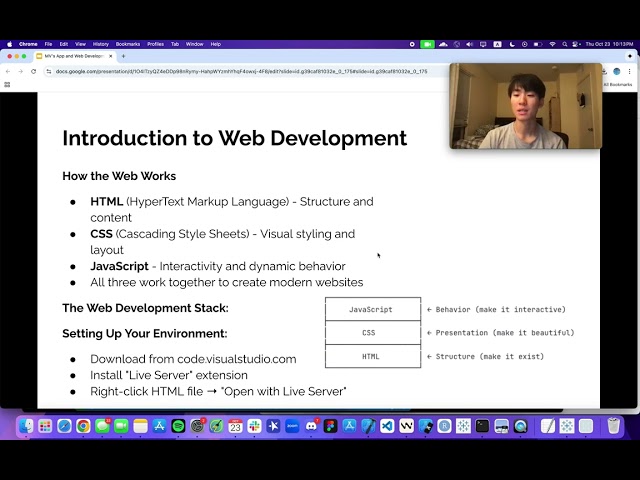This screenshot has width=640, height=480.
Task: Open a new Chrome tab
Action: (x=123, y=56)
